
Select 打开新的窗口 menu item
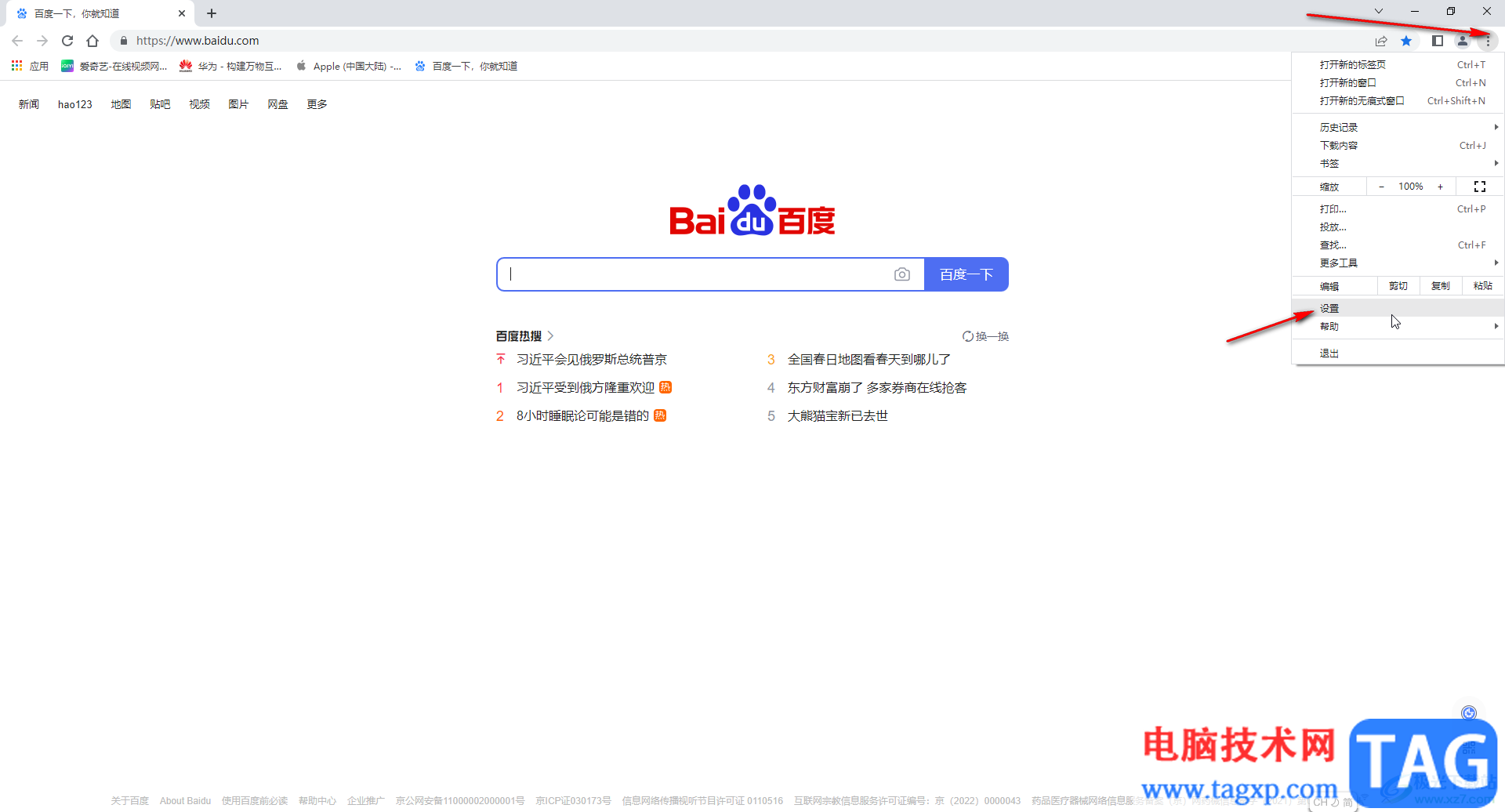coord(1398,82)
